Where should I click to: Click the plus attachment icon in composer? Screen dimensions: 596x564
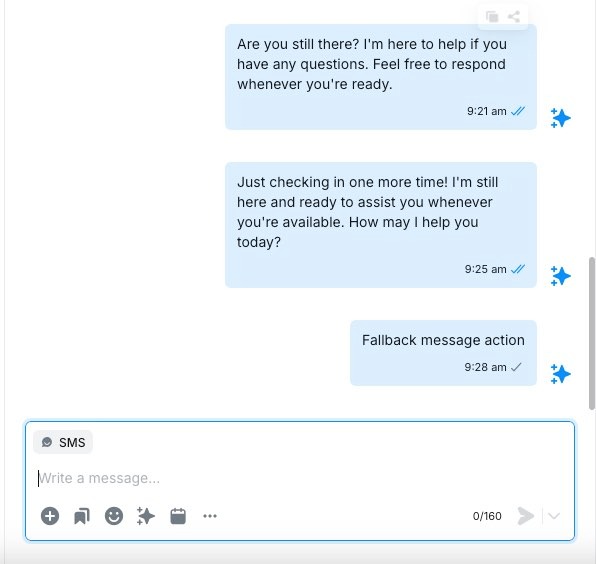tap(50, 516)
